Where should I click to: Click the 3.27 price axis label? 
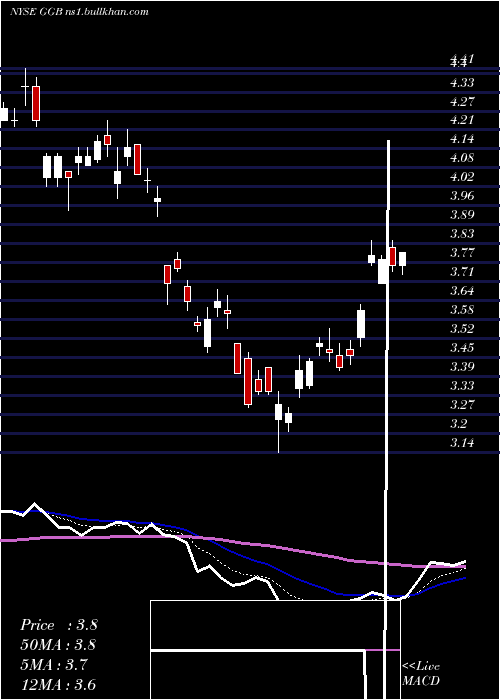point(462,404)
